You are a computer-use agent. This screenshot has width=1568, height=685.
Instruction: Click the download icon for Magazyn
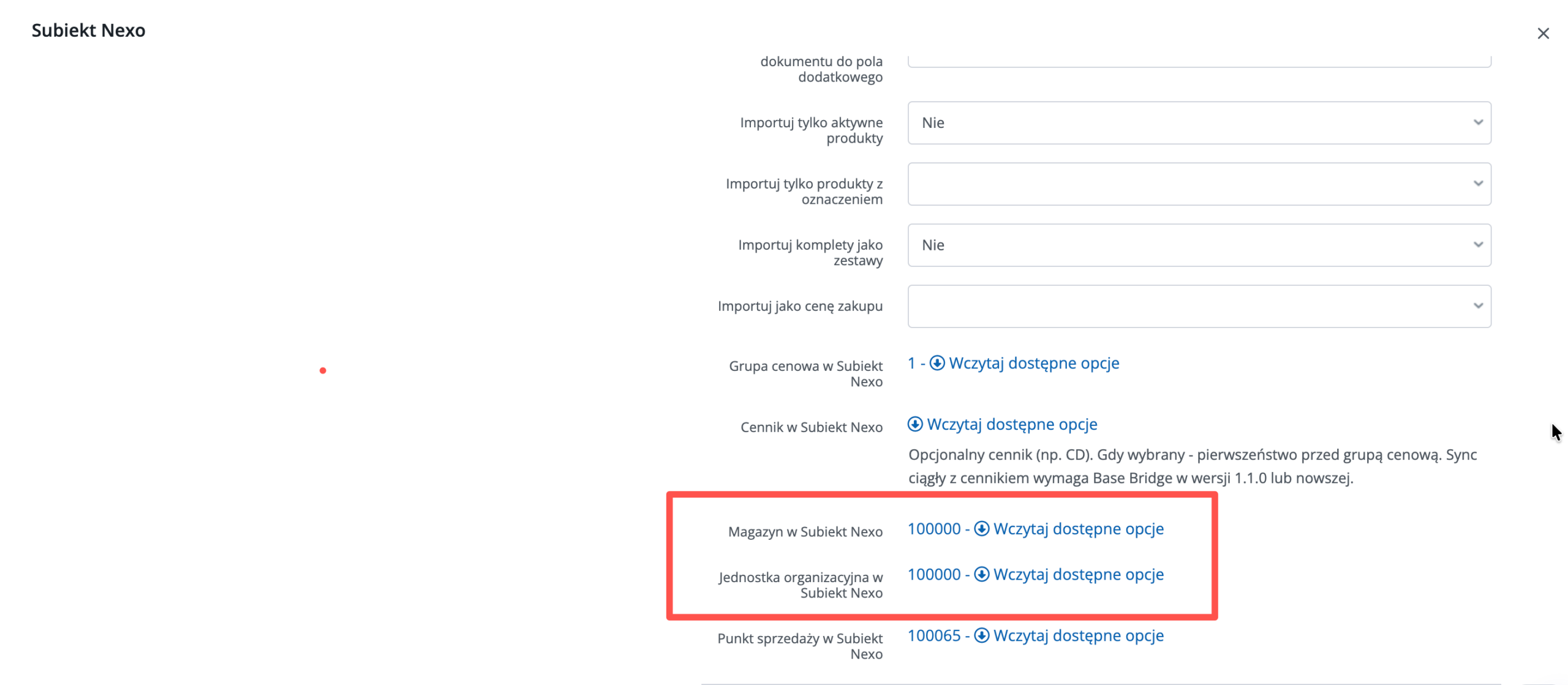tap(981, 529)
